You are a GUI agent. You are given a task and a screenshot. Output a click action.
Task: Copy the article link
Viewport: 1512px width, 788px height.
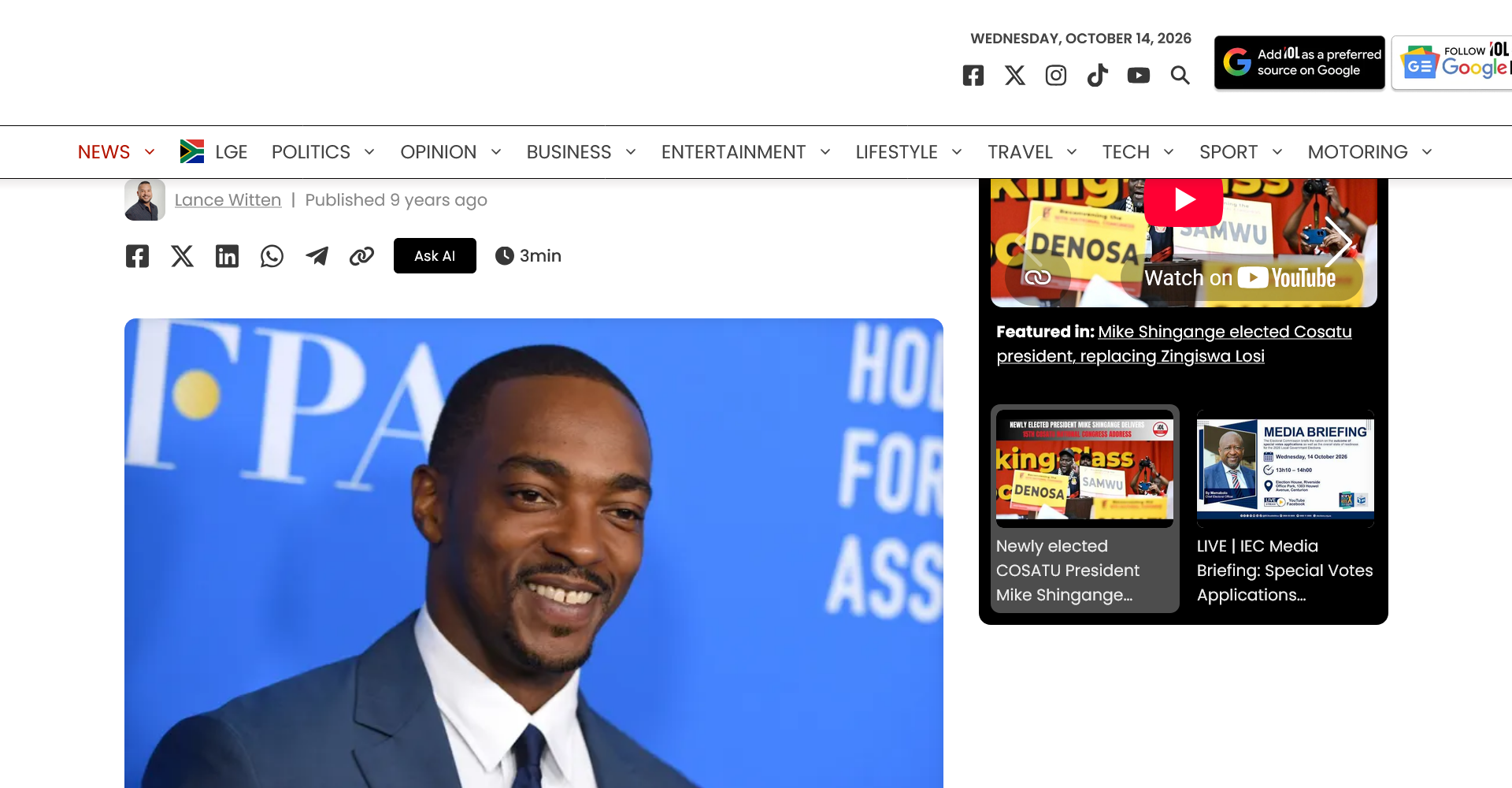[361, 256]
